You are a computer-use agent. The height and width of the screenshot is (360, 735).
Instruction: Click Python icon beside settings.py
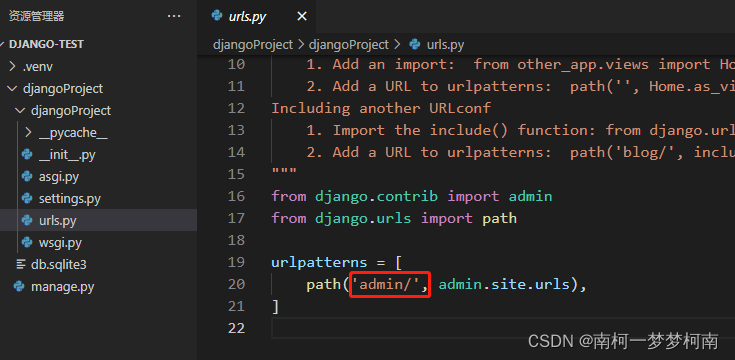tap(27, 198)
